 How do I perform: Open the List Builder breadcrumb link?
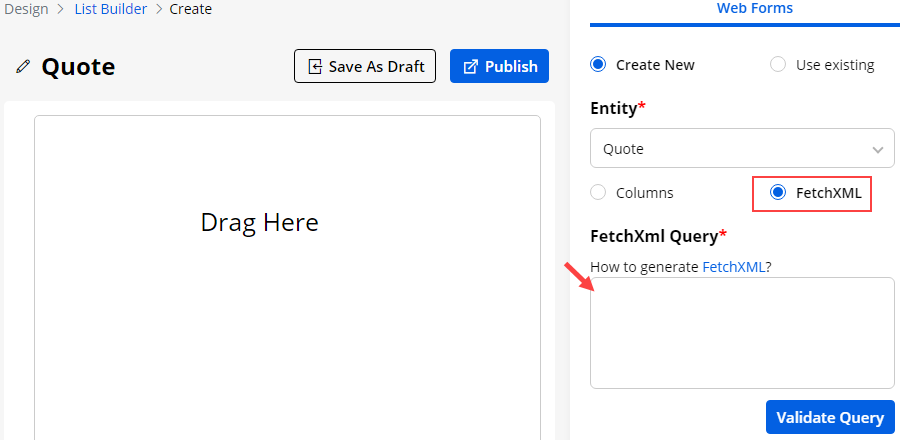110,9
